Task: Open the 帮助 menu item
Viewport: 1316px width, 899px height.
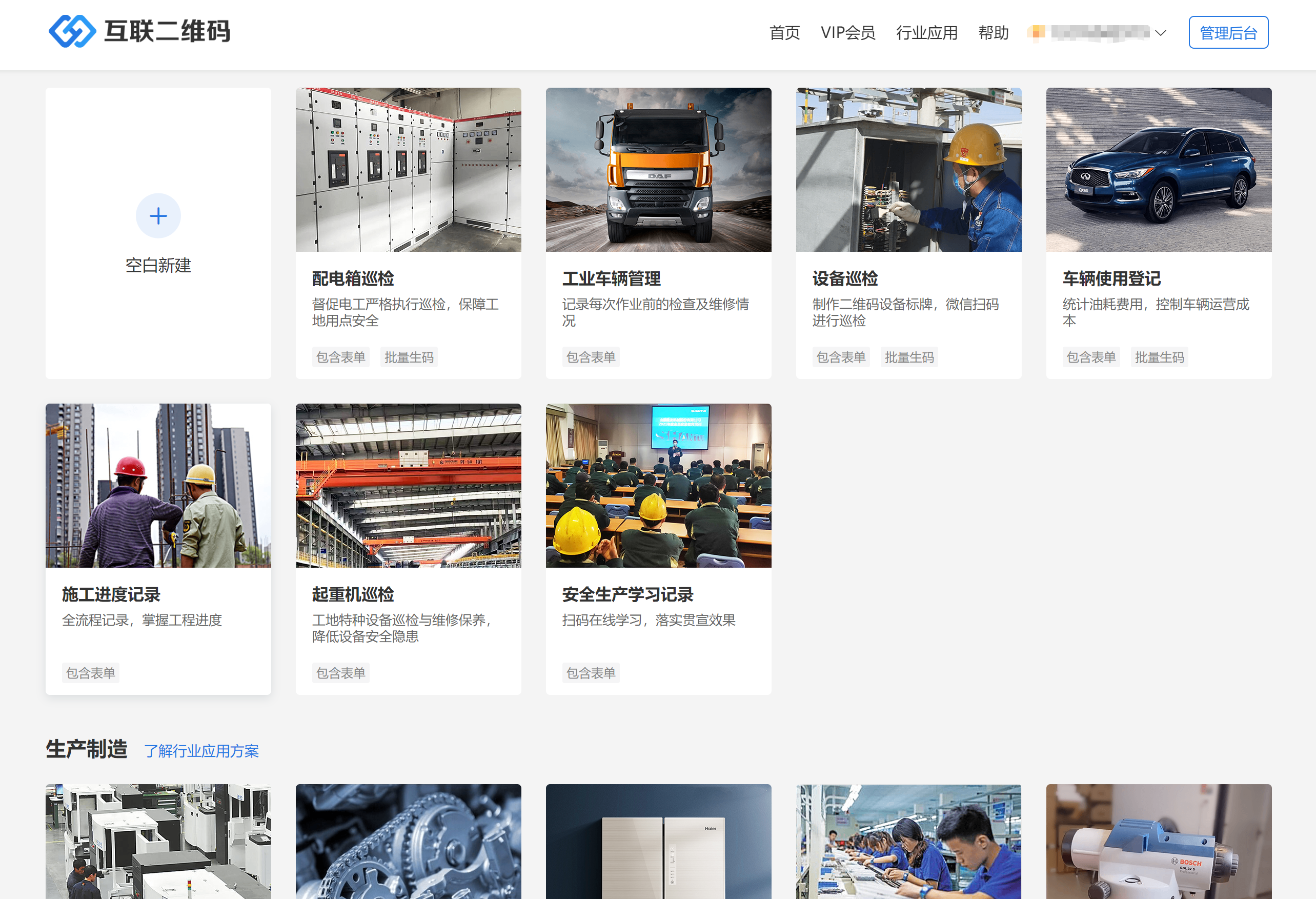Action: tap(993, 33)
